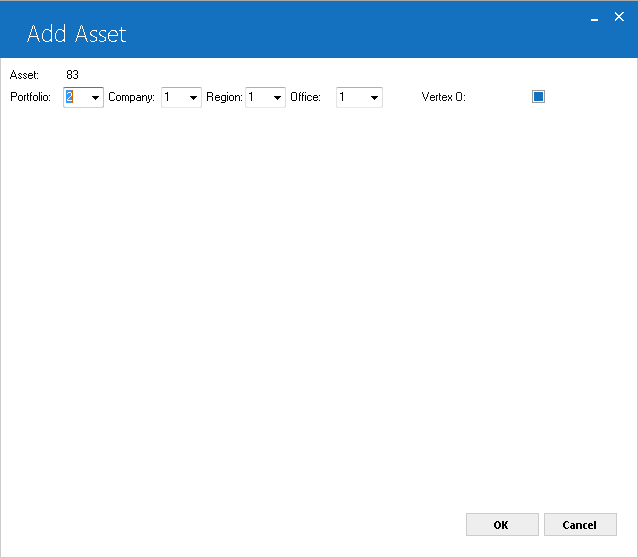Open the Region dropdown arrow
The height and width of the screenshot is (558, 638).
277,98
